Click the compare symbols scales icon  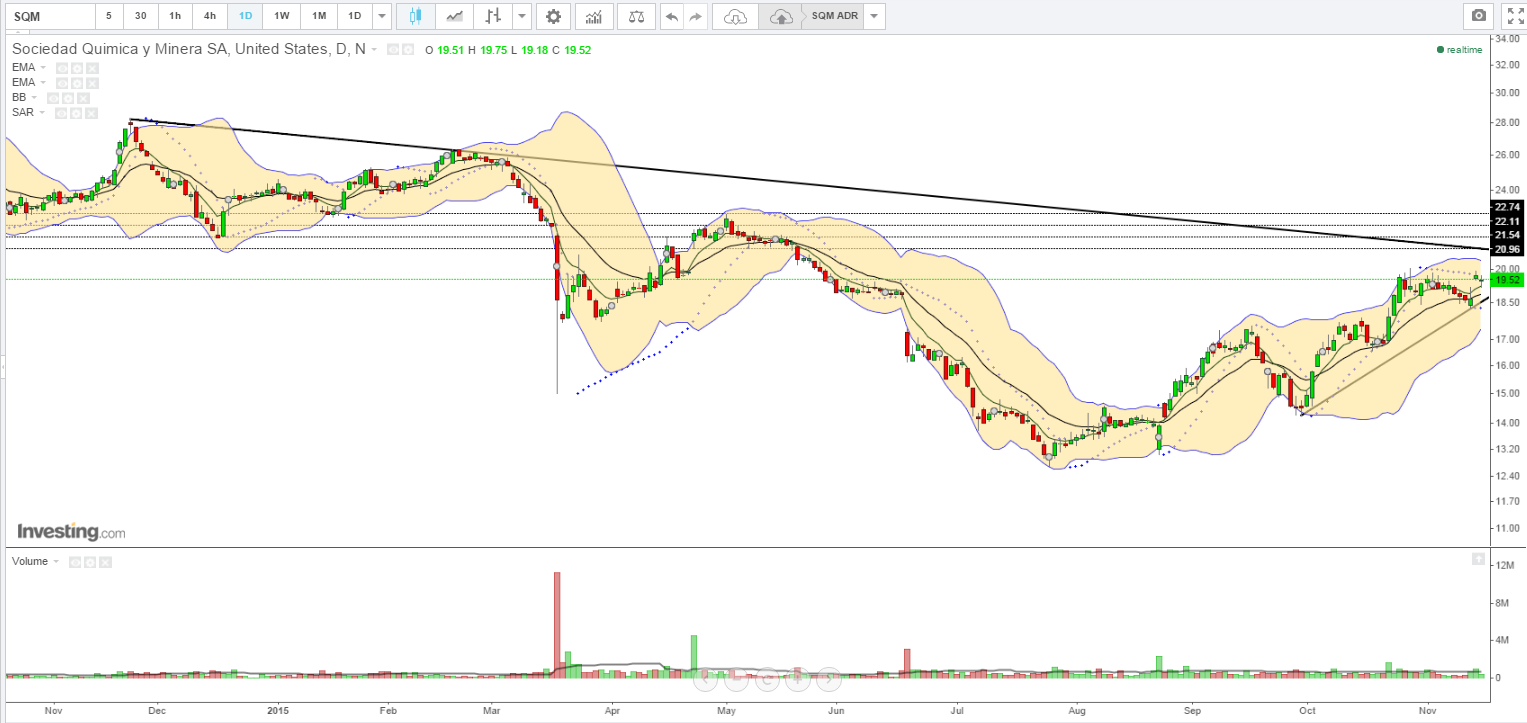pyautogui.click(x=635, y=16)
